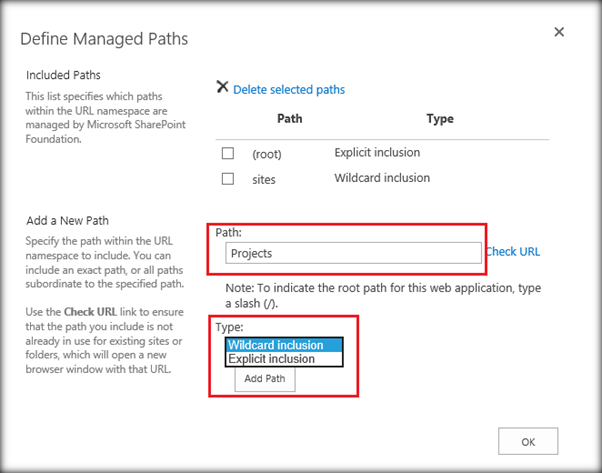Click the X icon beside Delete selected paths
The width and height of the screenshot is (602, 473).
point(222,87)
